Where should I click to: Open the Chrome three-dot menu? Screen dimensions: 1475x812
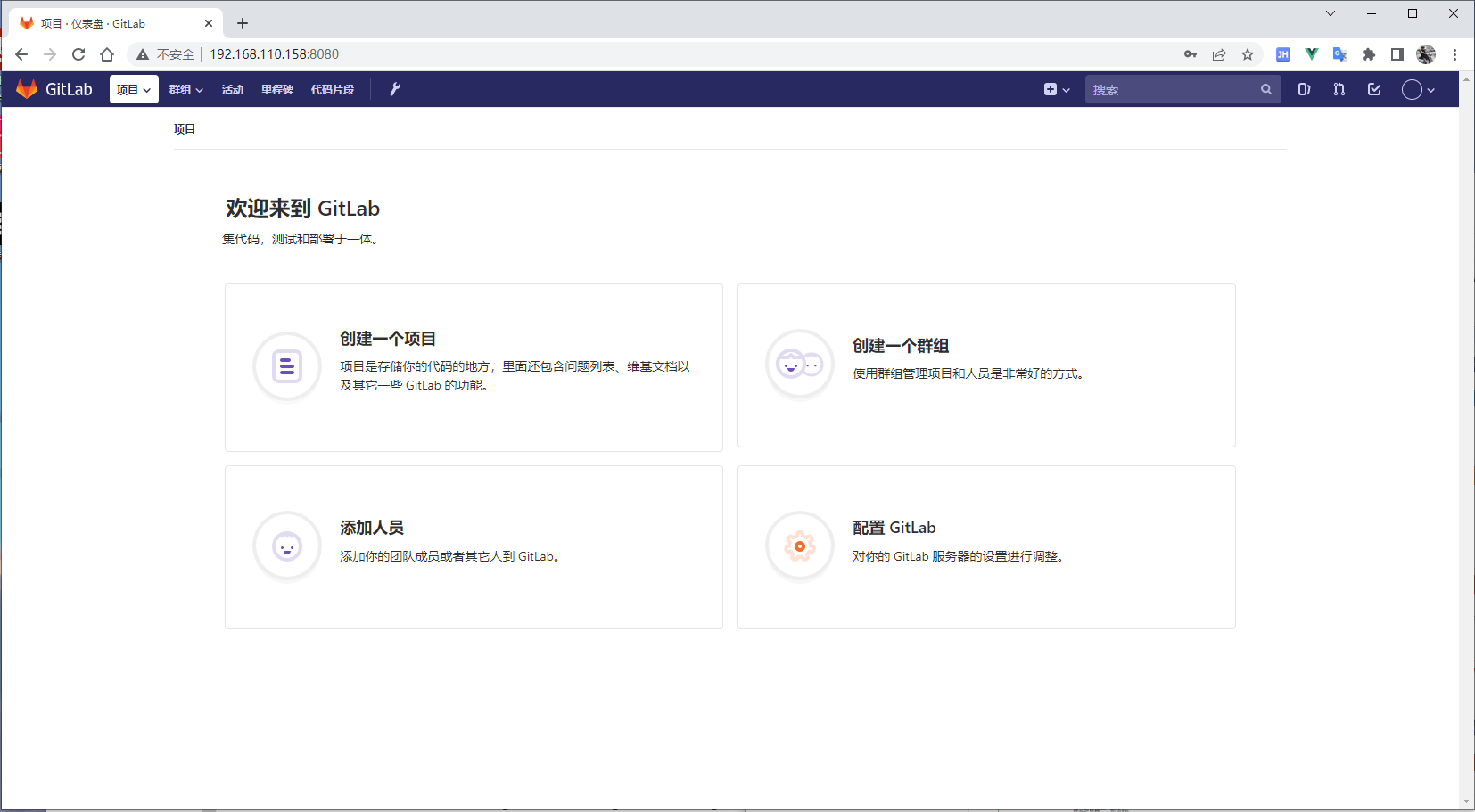[x=1454, y=54]
